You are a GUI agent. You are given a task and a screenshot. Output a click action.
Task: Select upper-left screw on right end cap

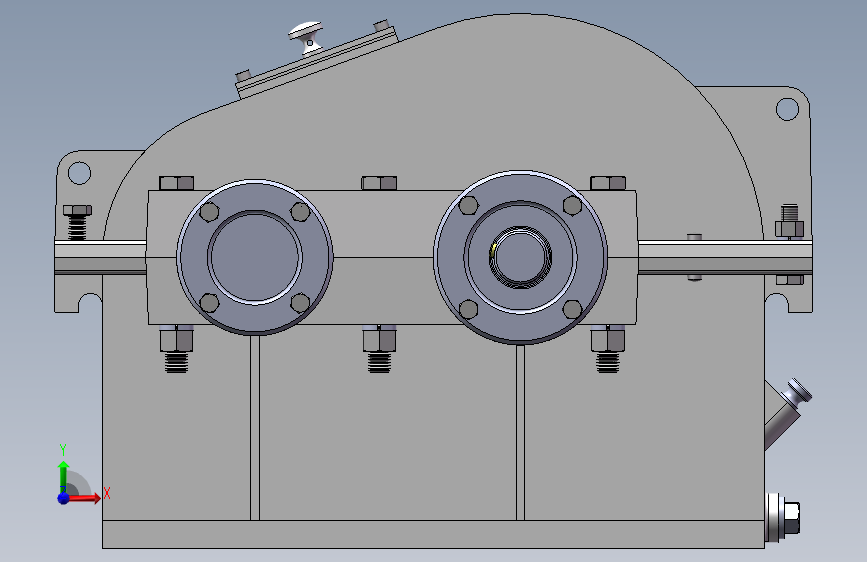coord(468,205)
